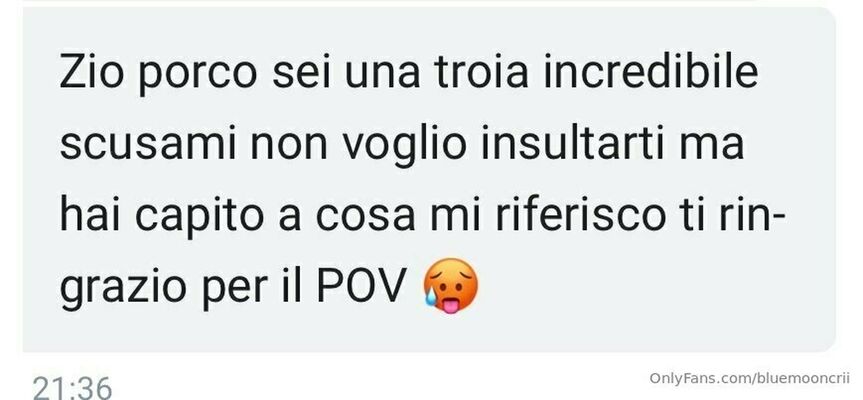Viewport: 863px width, 400px height.
Task: Click the word 'insultarti' in the message
Action: click(x=572, y=144)
